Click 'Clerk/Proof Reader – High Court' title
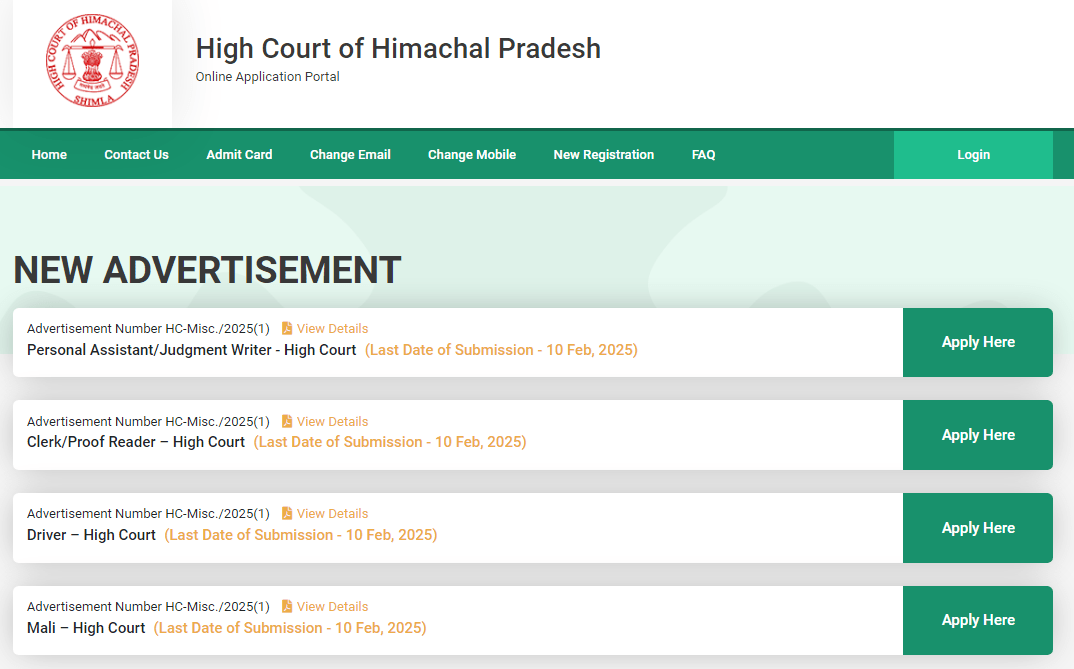Image resolution: width=1074 pixels, height=669 pixels. [136, 442]
